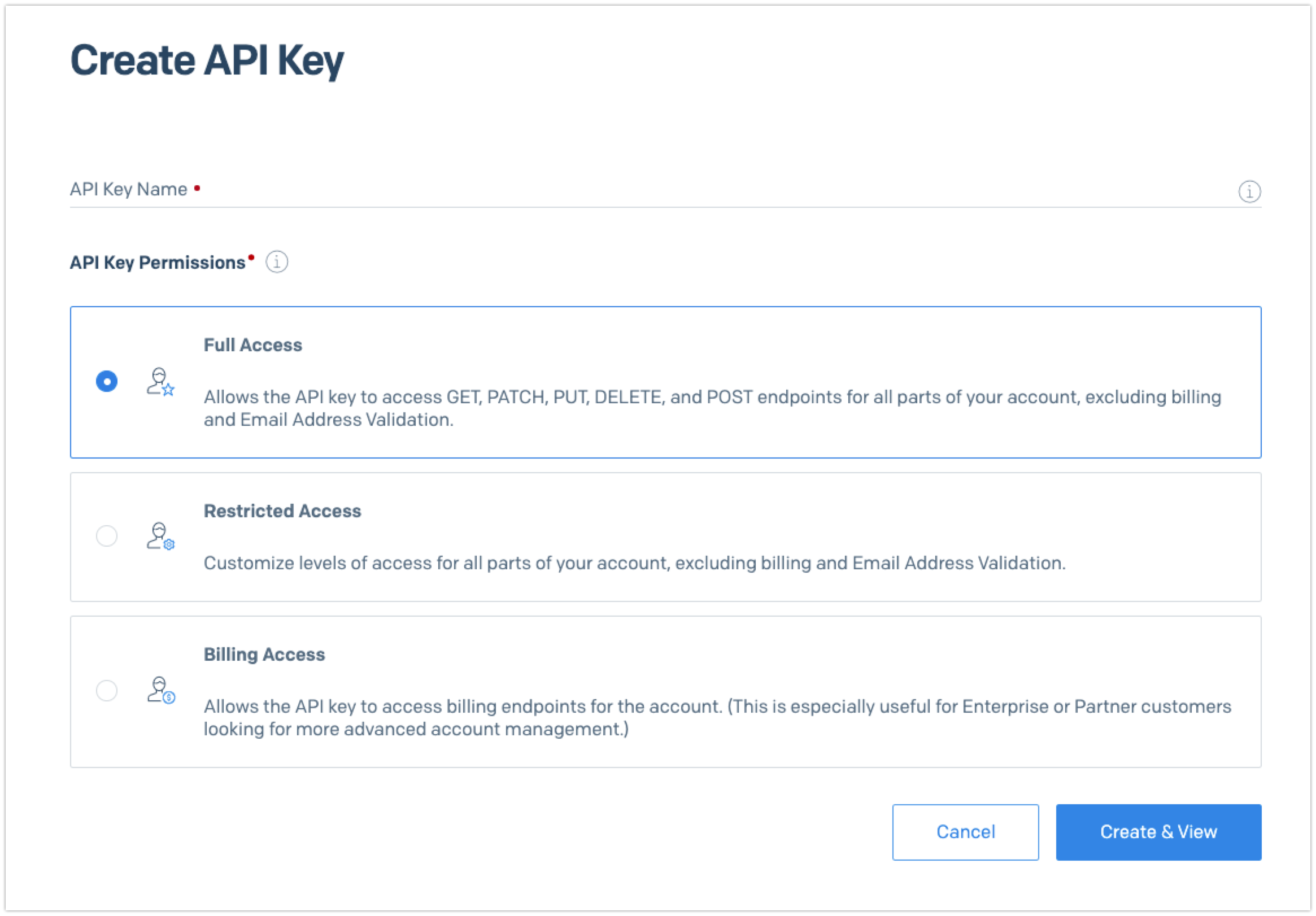Click the Full Access description text
Image resolution: width=1316 pixels, height=916 pixels.
point(712,408)
